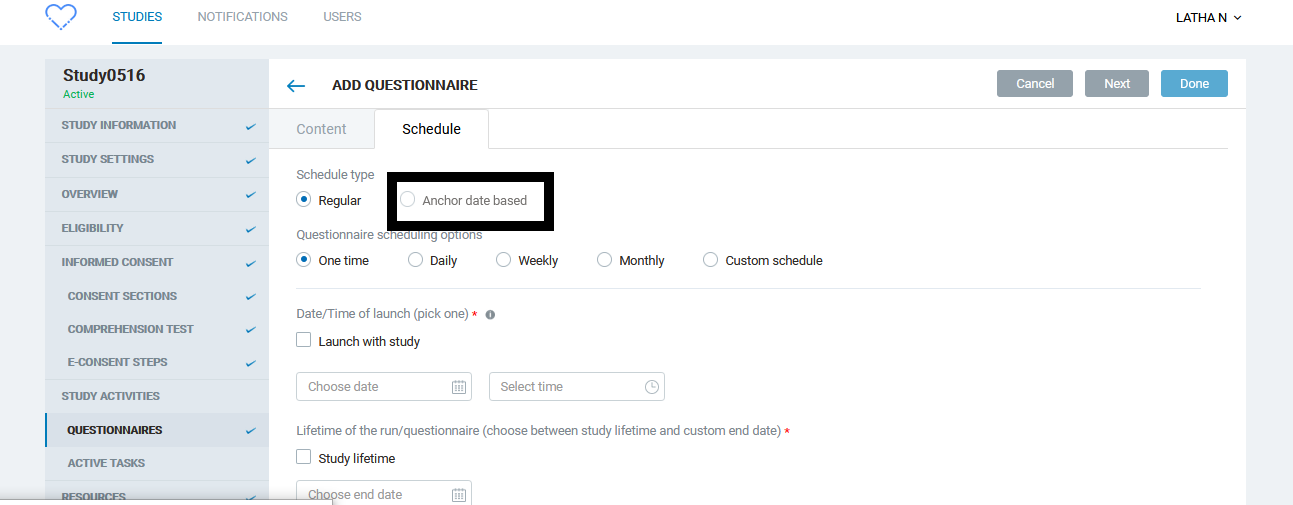Open calendar icon in Choose end date field

(x=458, y=494)
